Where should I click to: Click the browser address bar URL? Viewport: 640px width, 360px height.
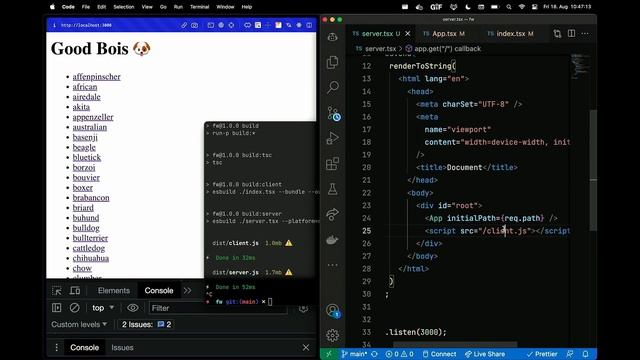click(86, 25)
